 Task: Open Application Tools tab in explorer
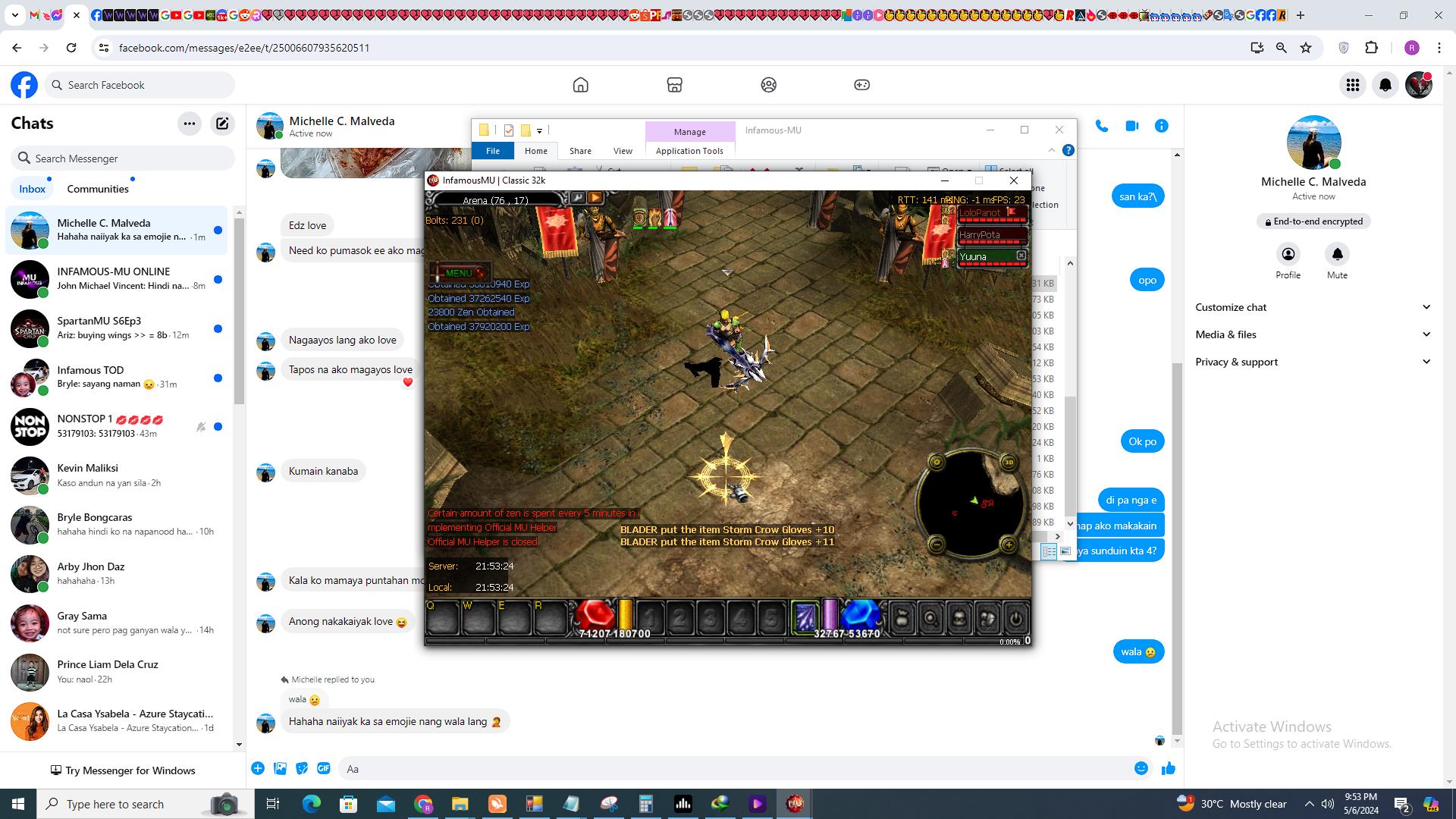point(689,151)
